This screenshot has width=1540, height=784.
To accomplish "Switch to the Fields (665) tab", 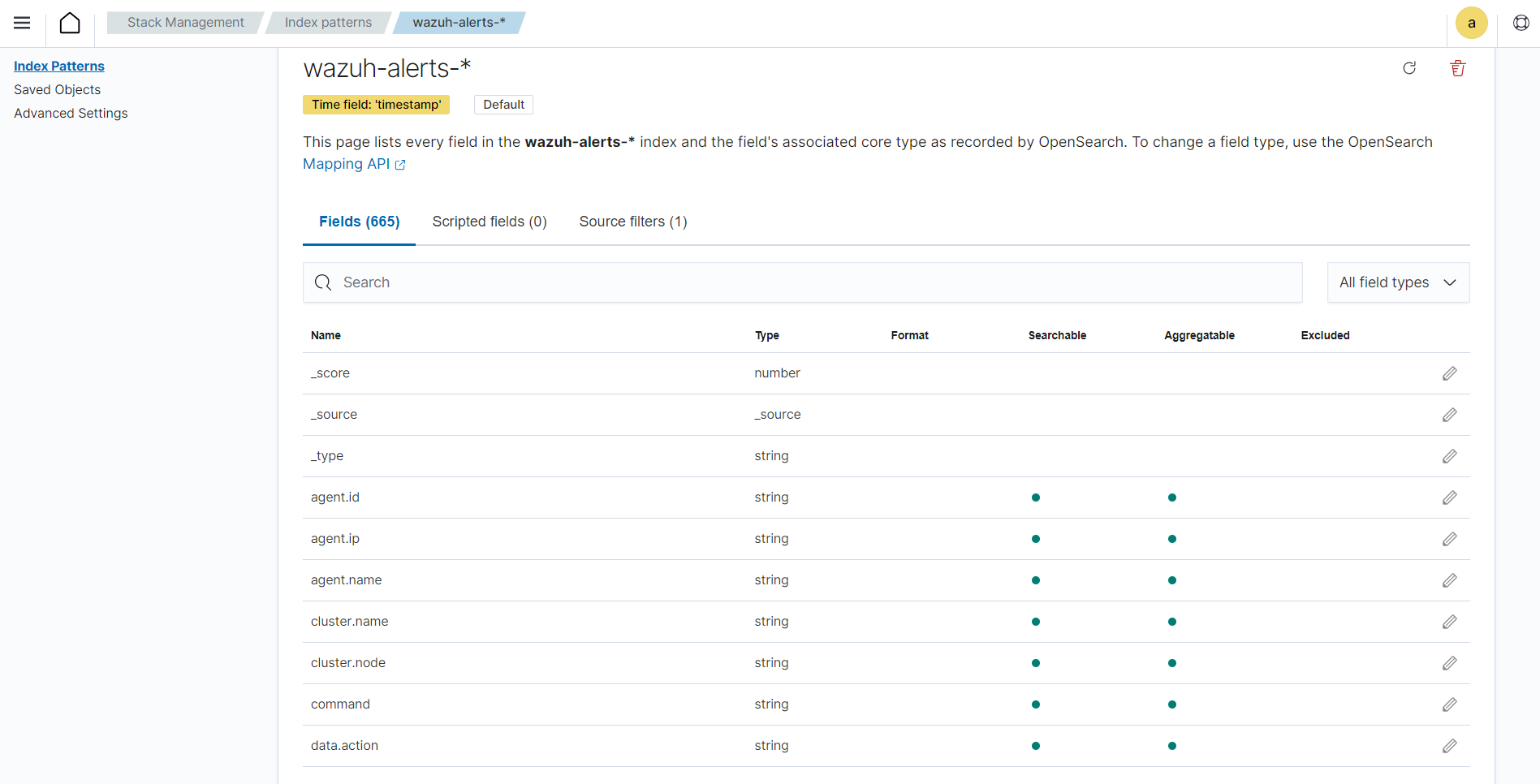I will pos(359,222).
